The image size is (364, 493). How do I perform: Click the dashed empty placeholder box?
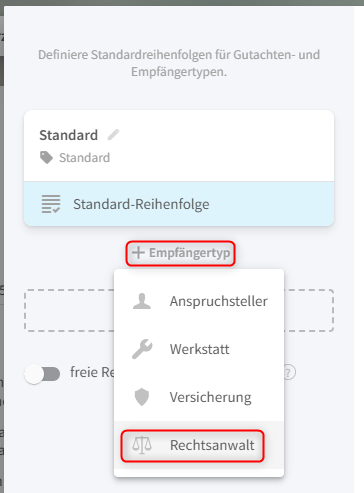(x=179, y=310)
